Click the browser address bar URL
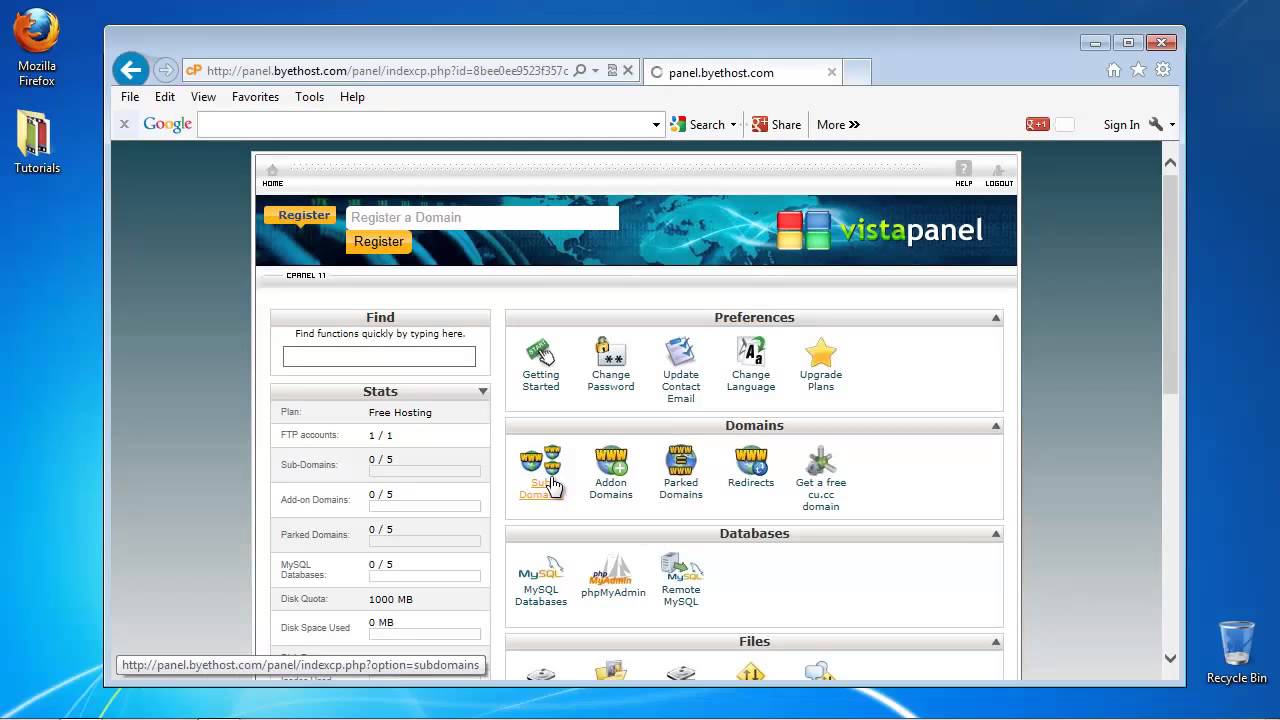Screen dimensions: 1280x720 click(387, 71)
